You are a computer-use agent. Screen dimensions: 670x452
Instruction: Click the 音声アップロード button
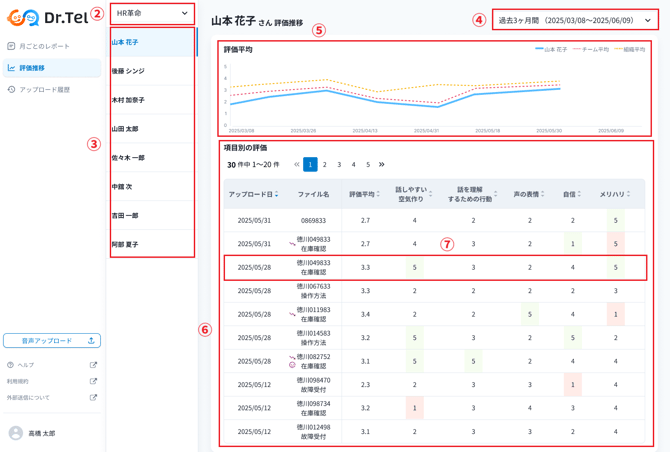click(52, 340)
